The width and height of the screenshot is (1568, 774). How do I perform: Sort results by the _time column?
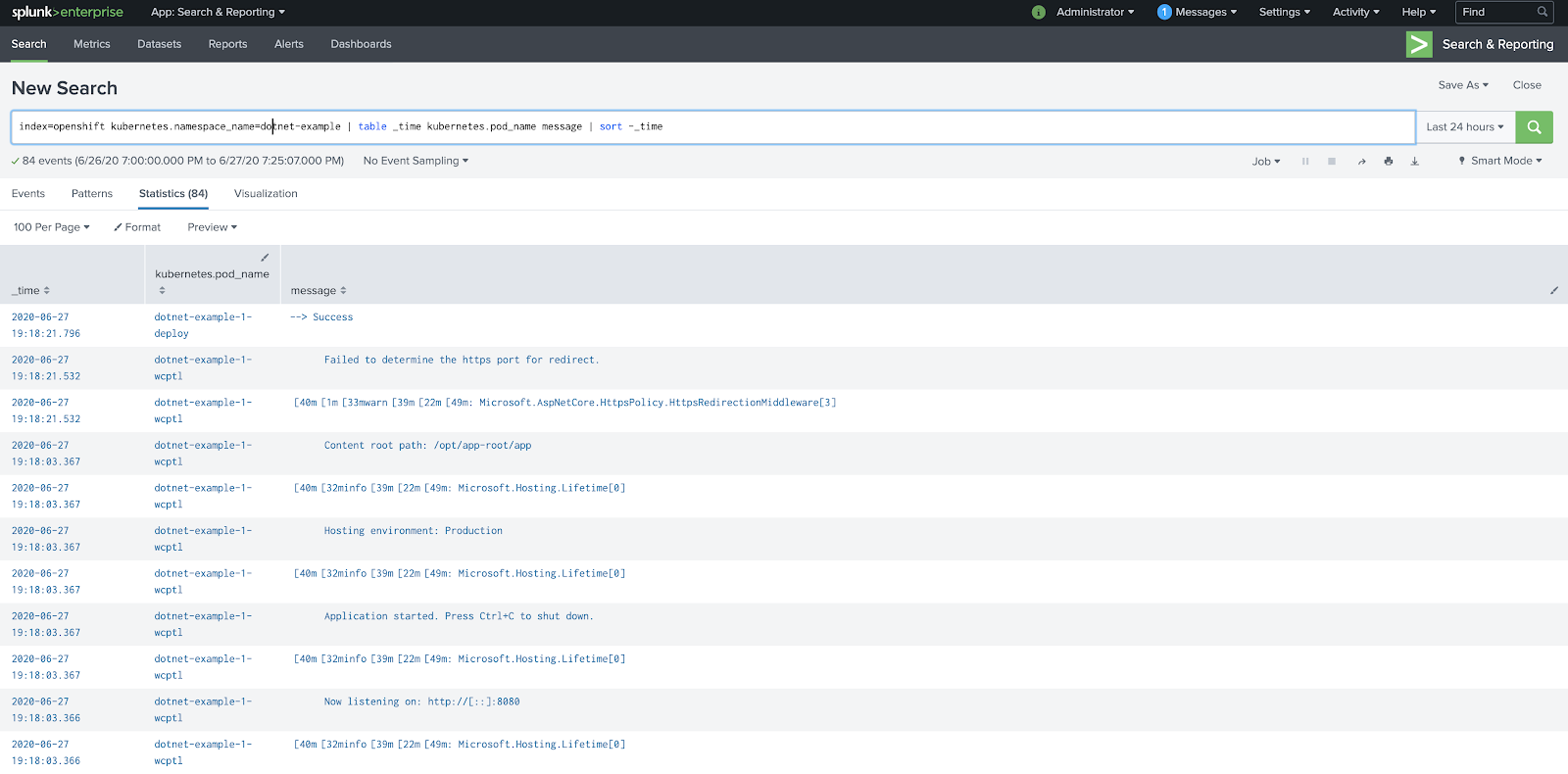click(x=30, y=291)
